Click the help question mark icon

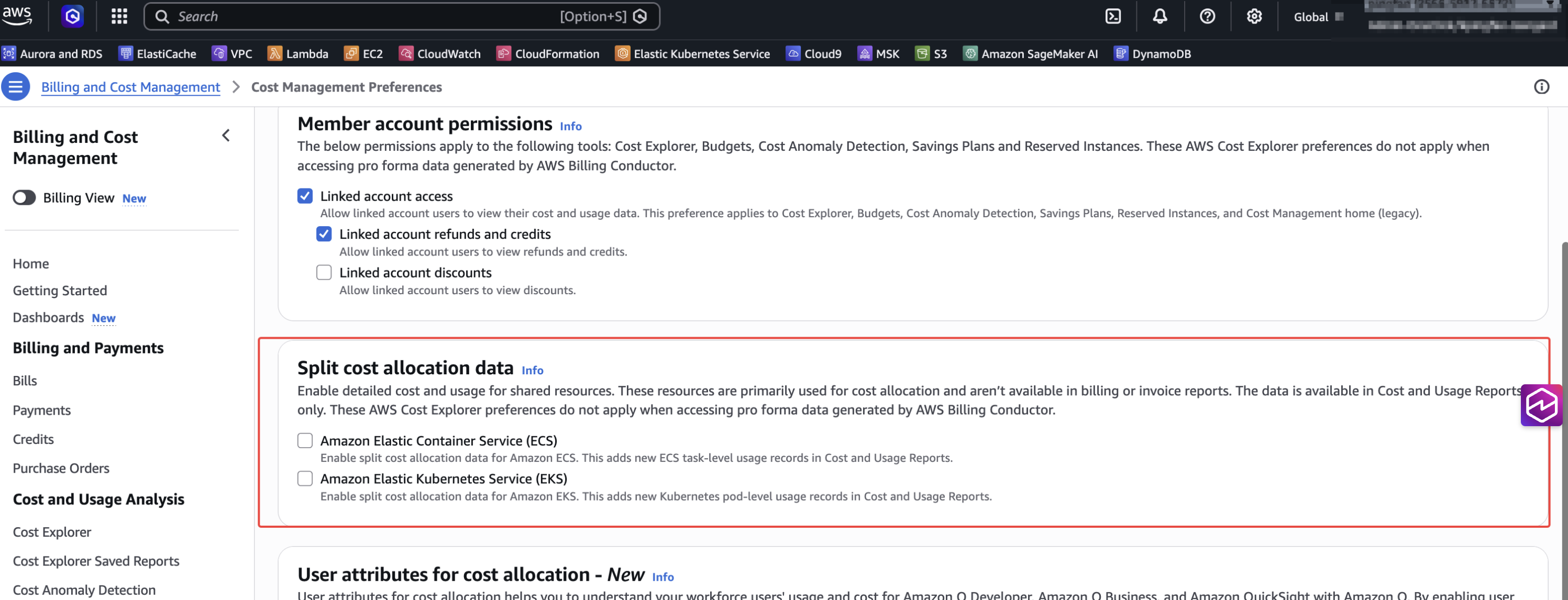click(1207, 16)
